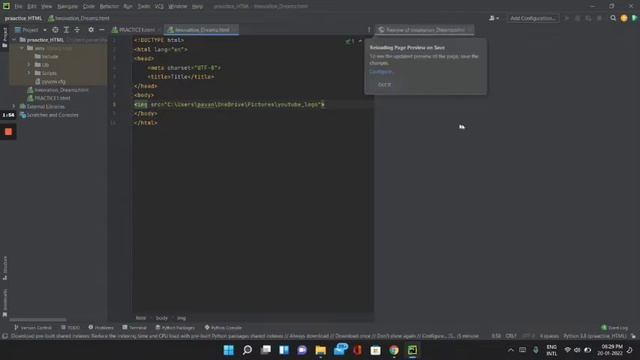
Task: Select the Preview of Innovation_Dreamz.html tab
Action: [424, 30]
